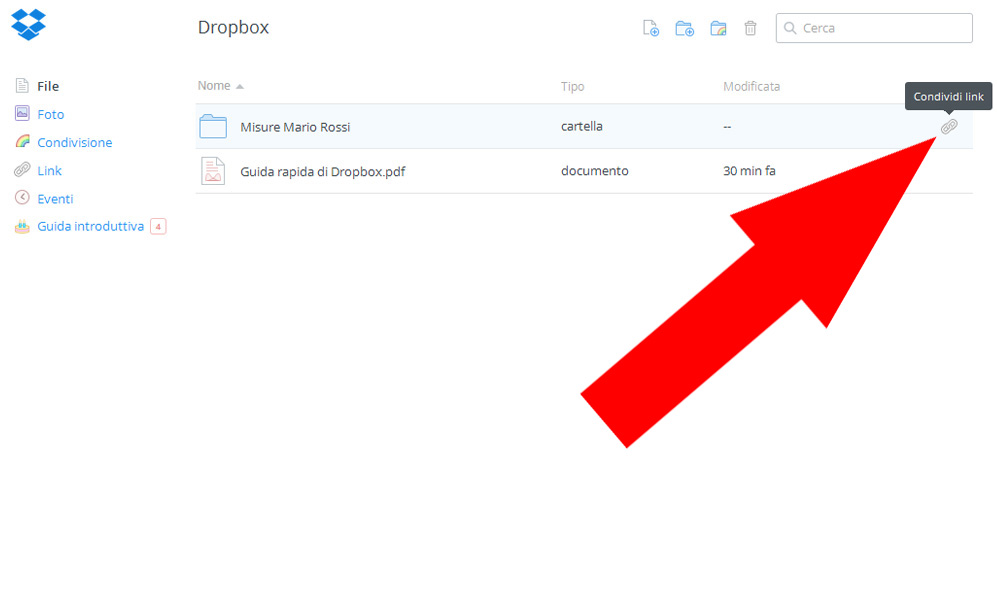The image size is (997, 598).
Task: Click the PDF document file icon
Action: 213,171
